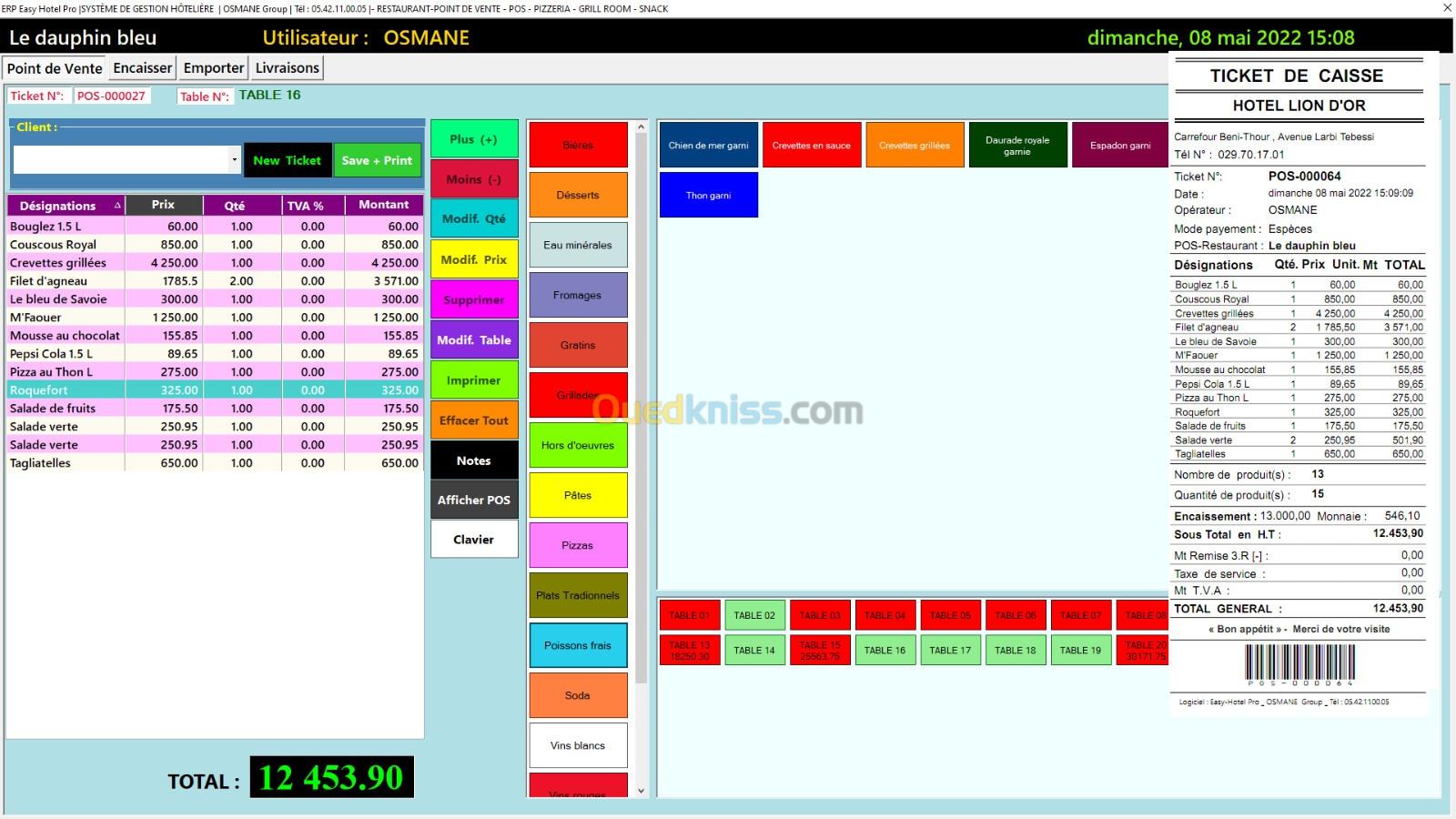Close the application window

point(1447,8)
